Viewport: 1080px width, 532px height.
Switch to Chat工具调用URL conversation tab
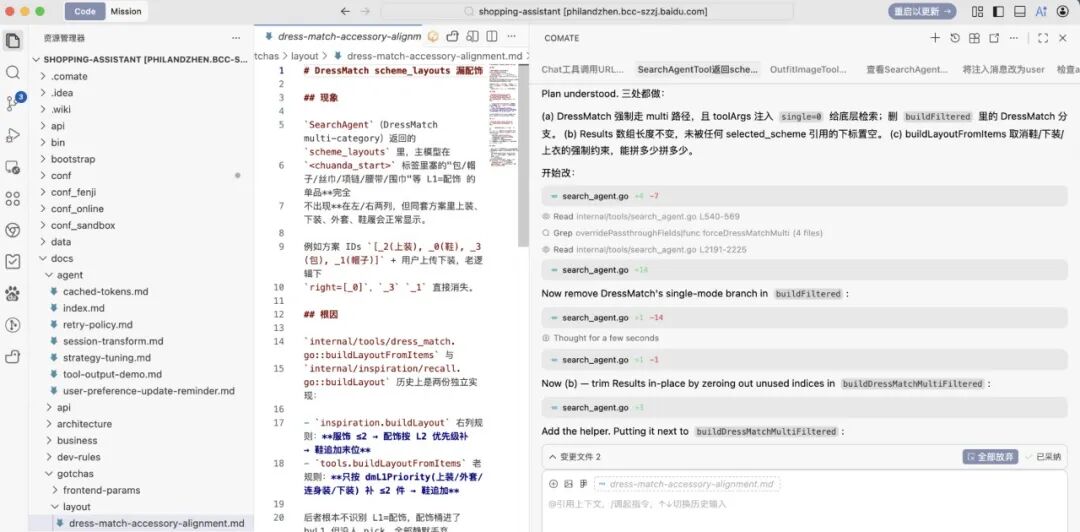pyautogui.click(x=583, y=70)
